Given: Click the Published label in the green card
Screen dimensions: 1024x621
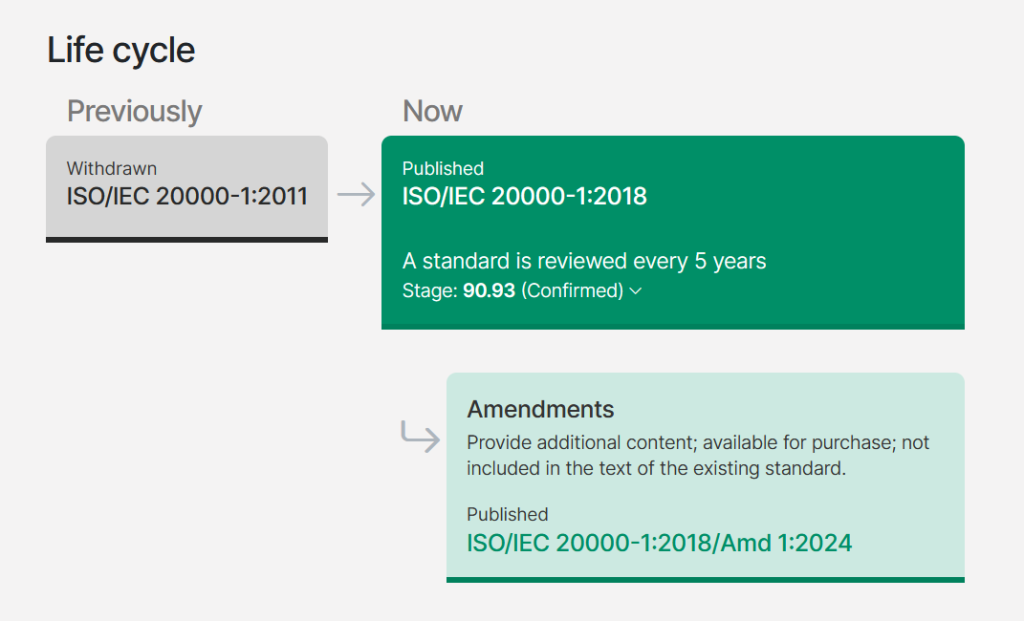Looking at the screenshot, I should (443, 168).
